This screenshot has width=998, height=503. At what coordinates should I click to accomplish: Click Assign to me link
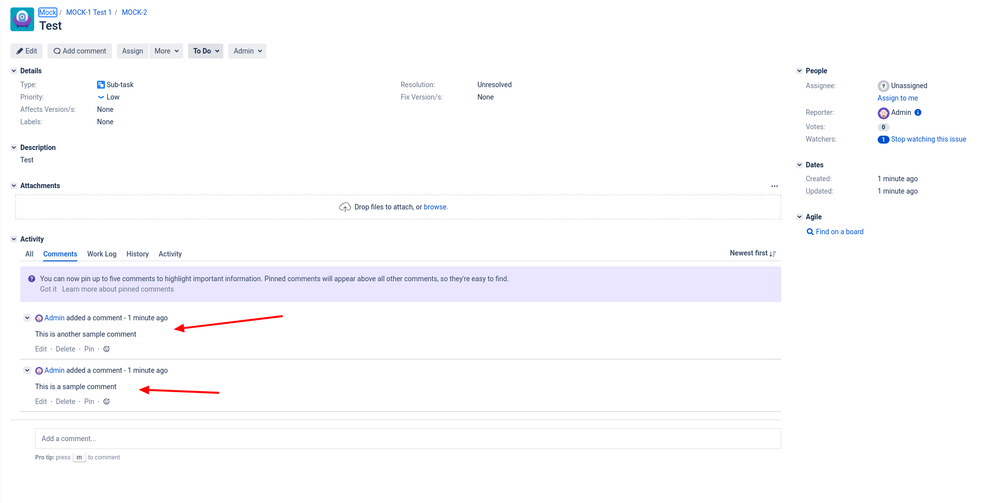click(x=897, y=98)
